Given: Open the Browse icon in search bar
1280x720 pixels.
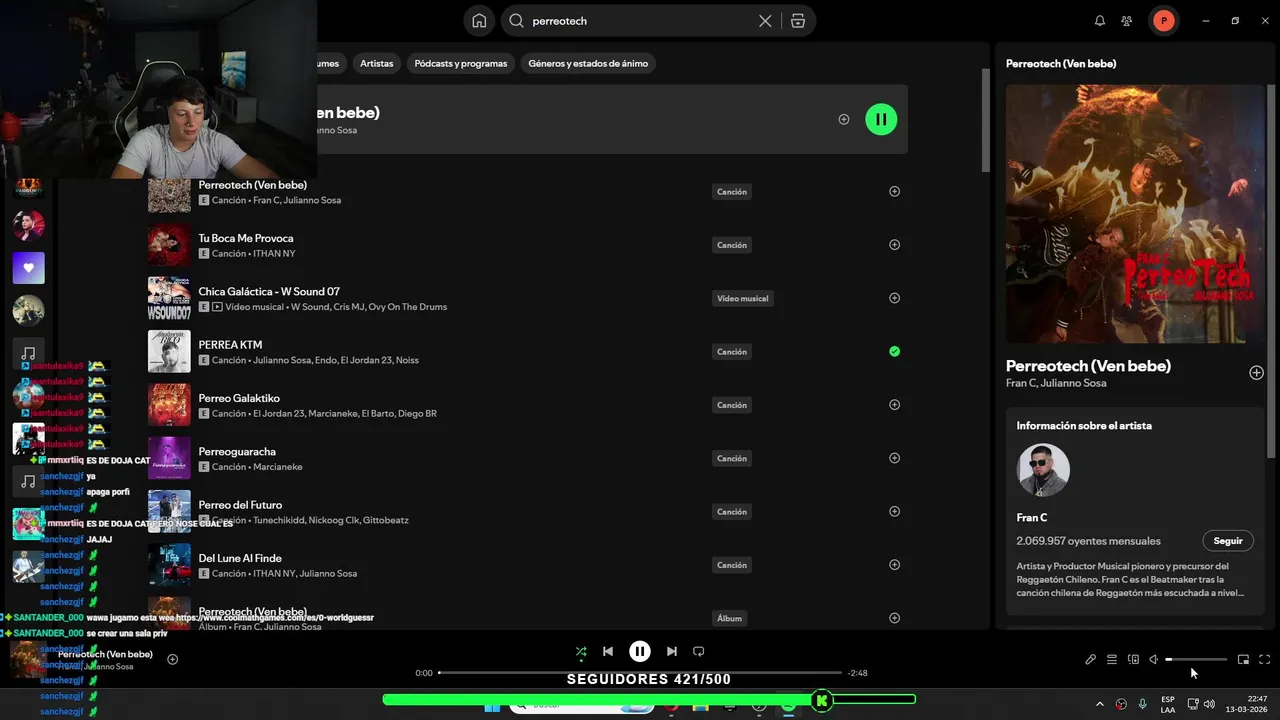Looking at the screenshot, I should tap(797, 21).
